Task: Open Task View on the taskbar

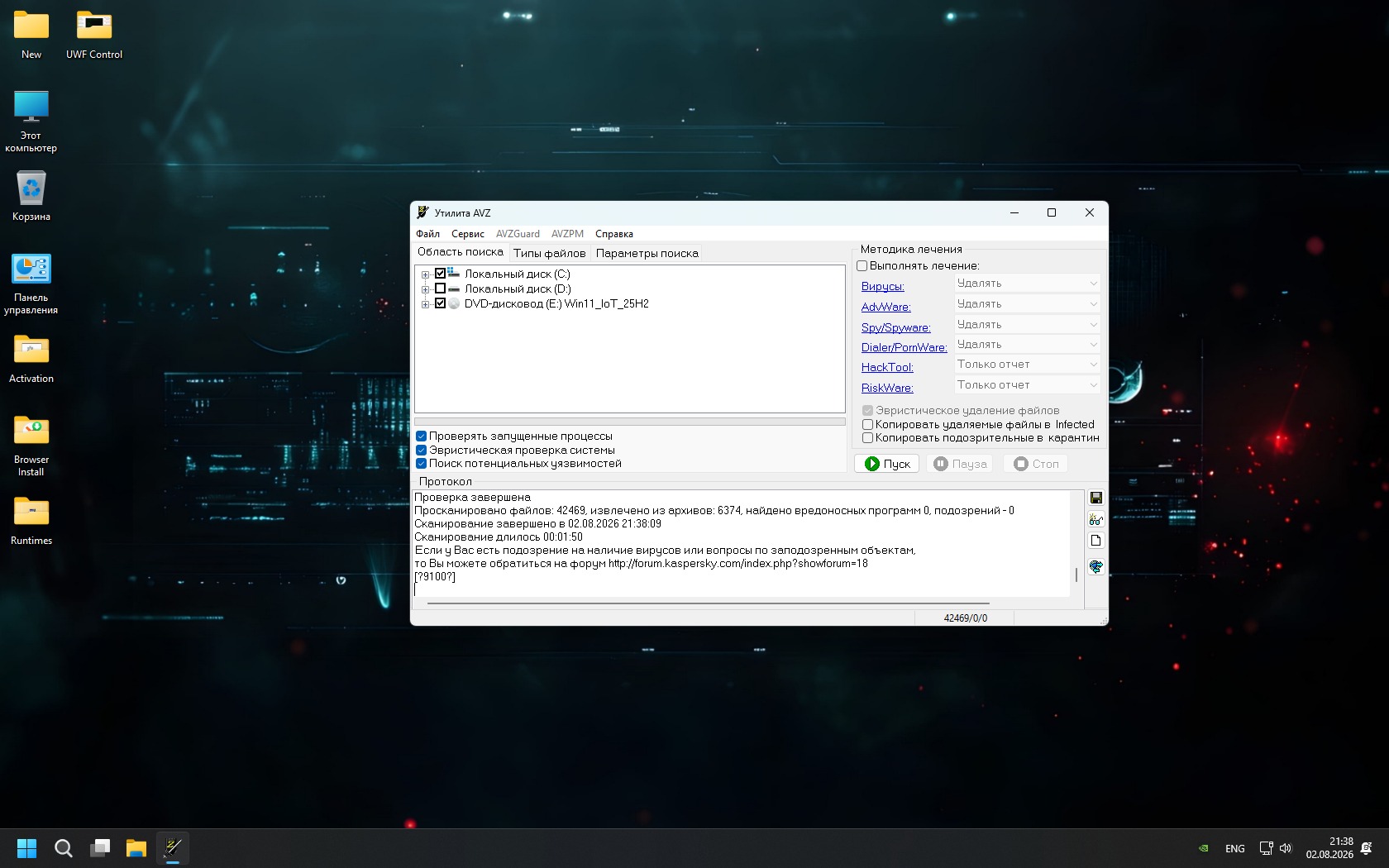Action: pos(100,848)
